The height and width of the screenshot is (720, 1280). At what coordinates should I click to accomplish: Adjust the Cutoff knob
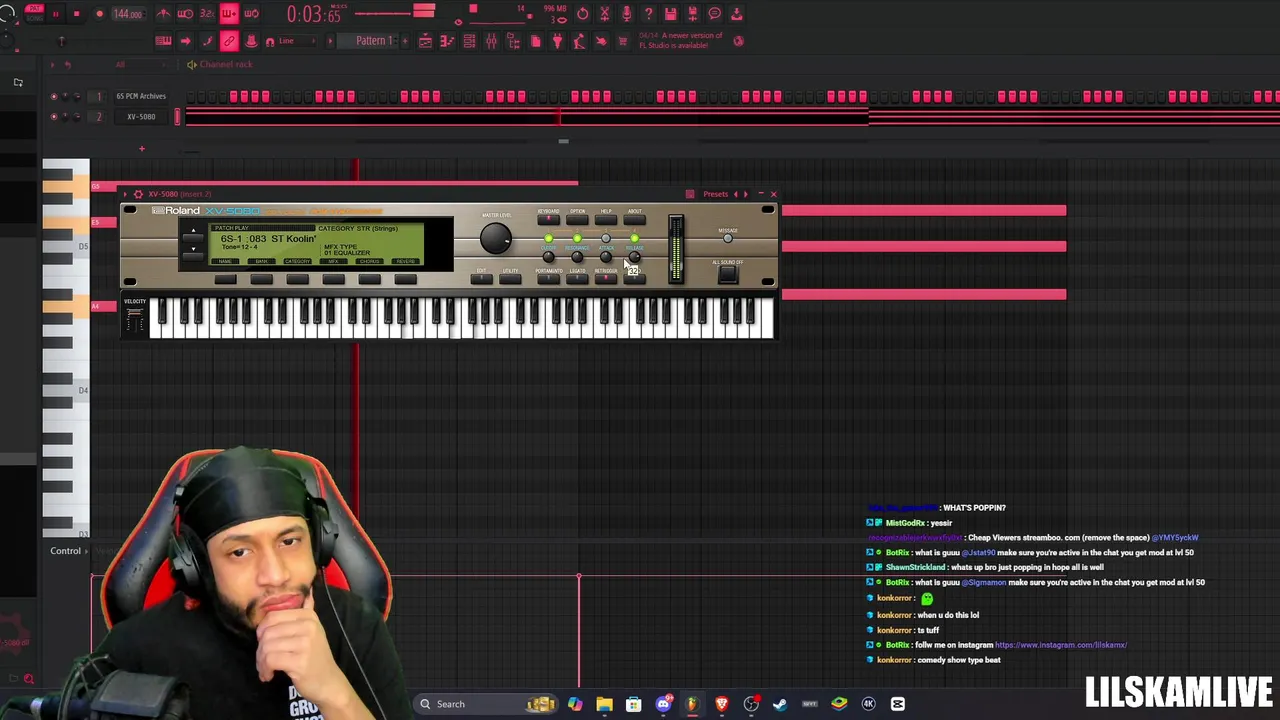(x=548, y=258)
